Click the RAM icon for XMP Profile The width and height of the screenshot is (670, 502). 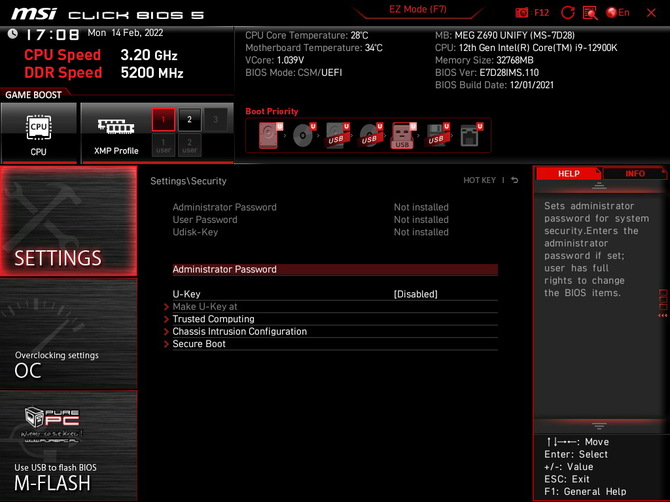click(116, 127)
